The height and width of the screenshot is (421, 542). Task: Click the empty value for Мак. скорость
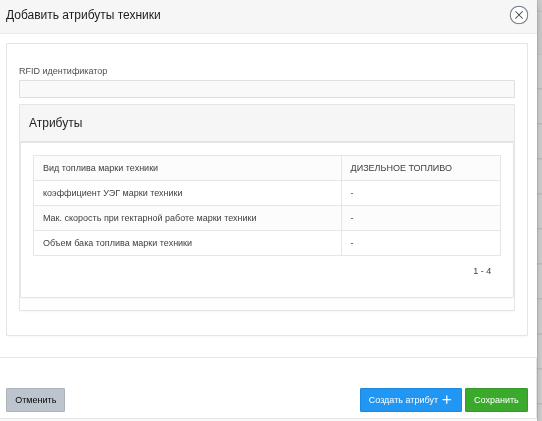pos(421,218)
